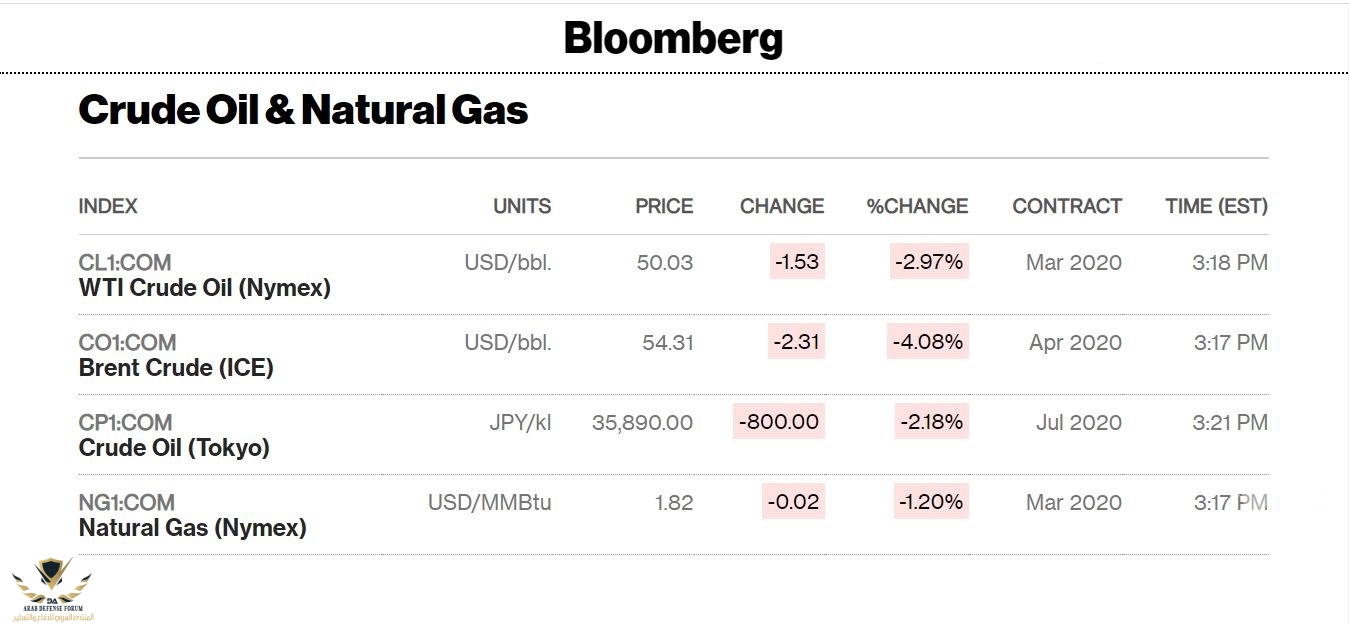
Task: Click the NG1:COM ticker symbol
Action: 126,503
